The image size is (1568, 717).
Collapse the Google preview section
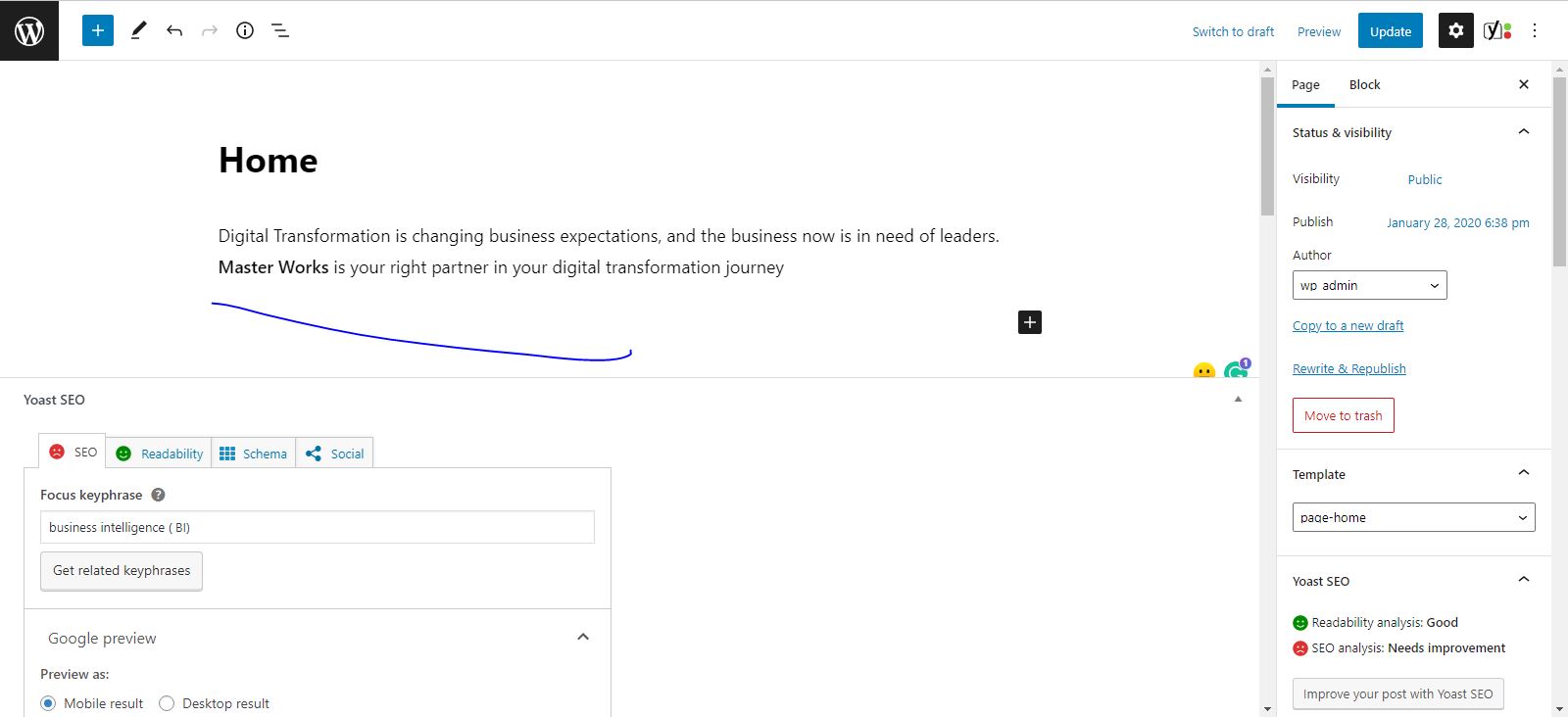coord(583,638)
